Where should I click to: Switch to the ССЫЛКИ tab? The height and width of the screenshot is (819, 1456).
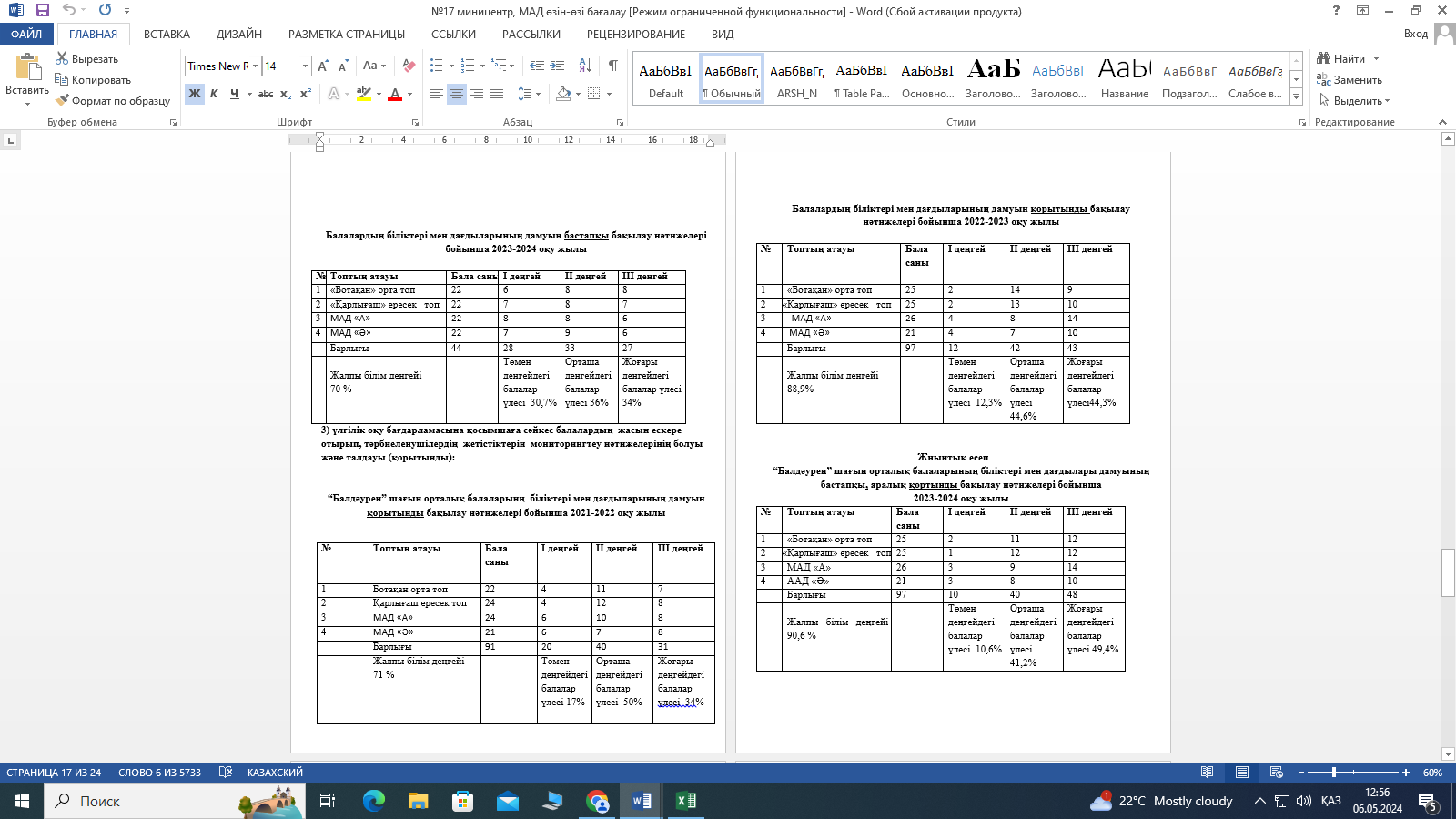[x=453, y=34]
